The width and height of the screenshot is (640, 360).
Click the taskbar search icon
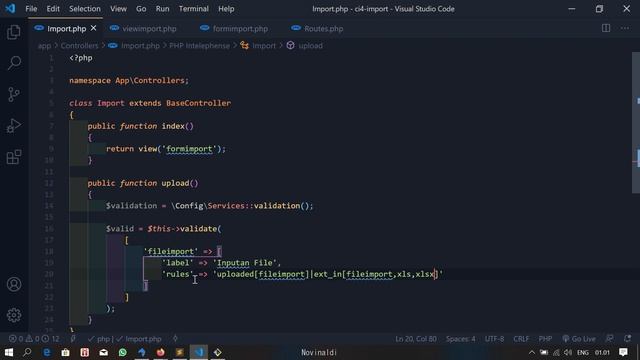(27, 352)
